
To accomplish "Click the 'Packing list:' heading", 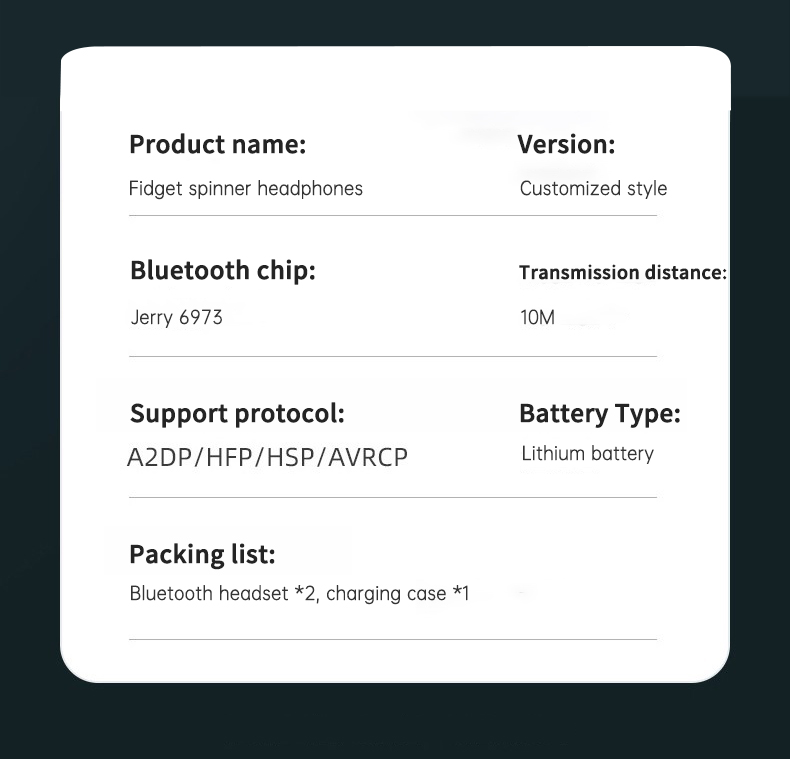I will [202, 554].
